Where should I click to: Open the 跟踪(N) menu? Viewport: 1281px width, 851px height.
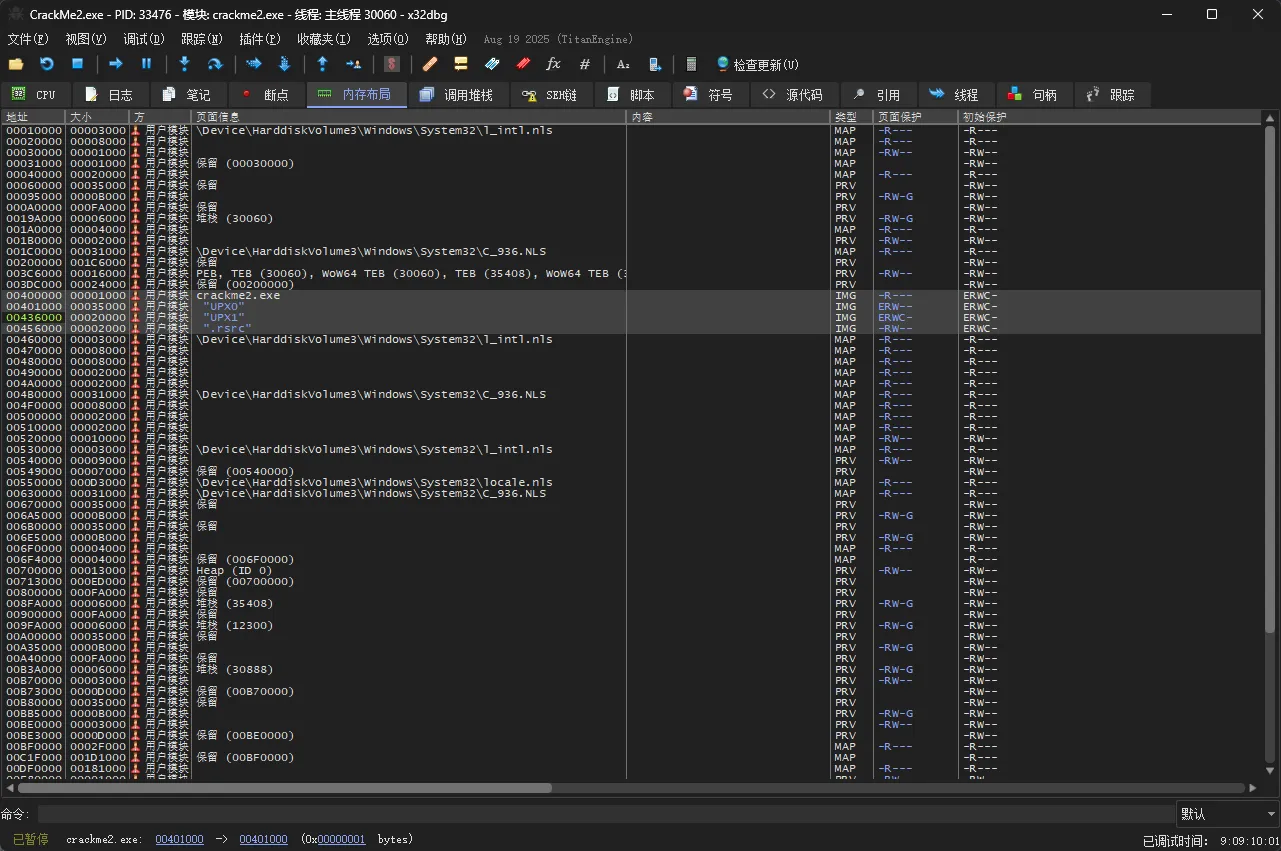click(x=201, y=39)
